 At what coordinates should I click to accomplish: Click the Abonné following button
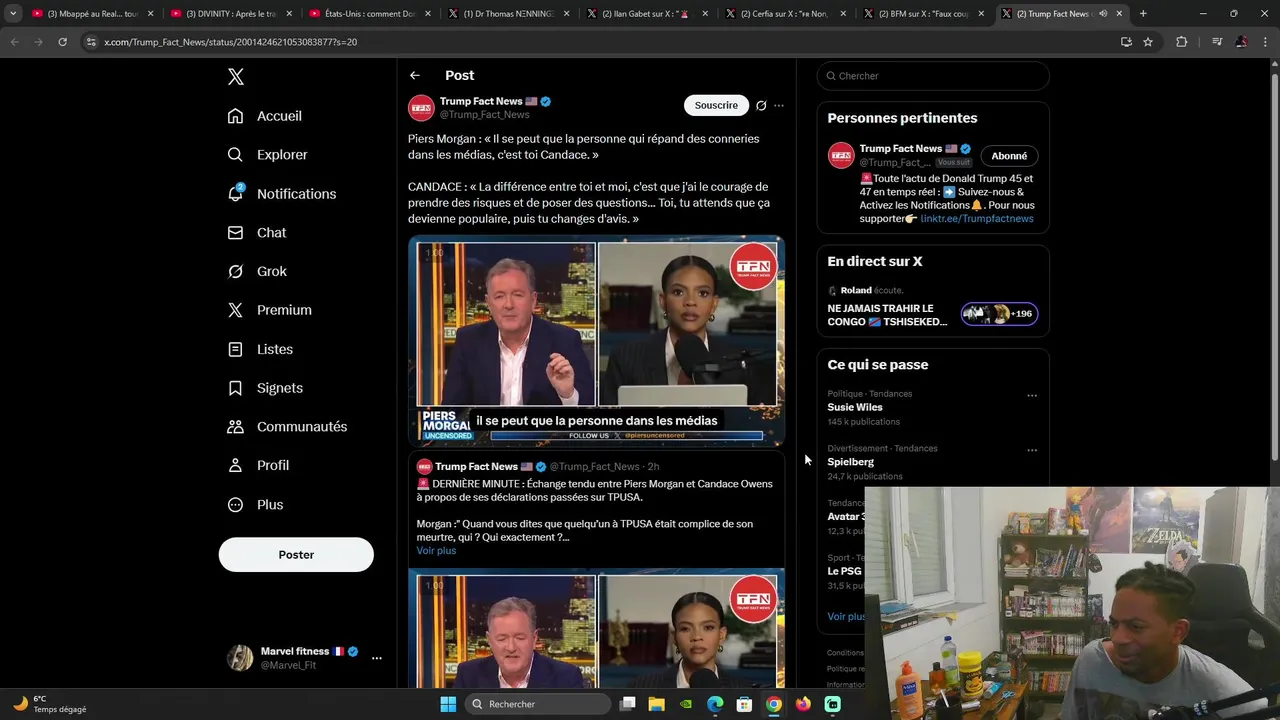1009,156
